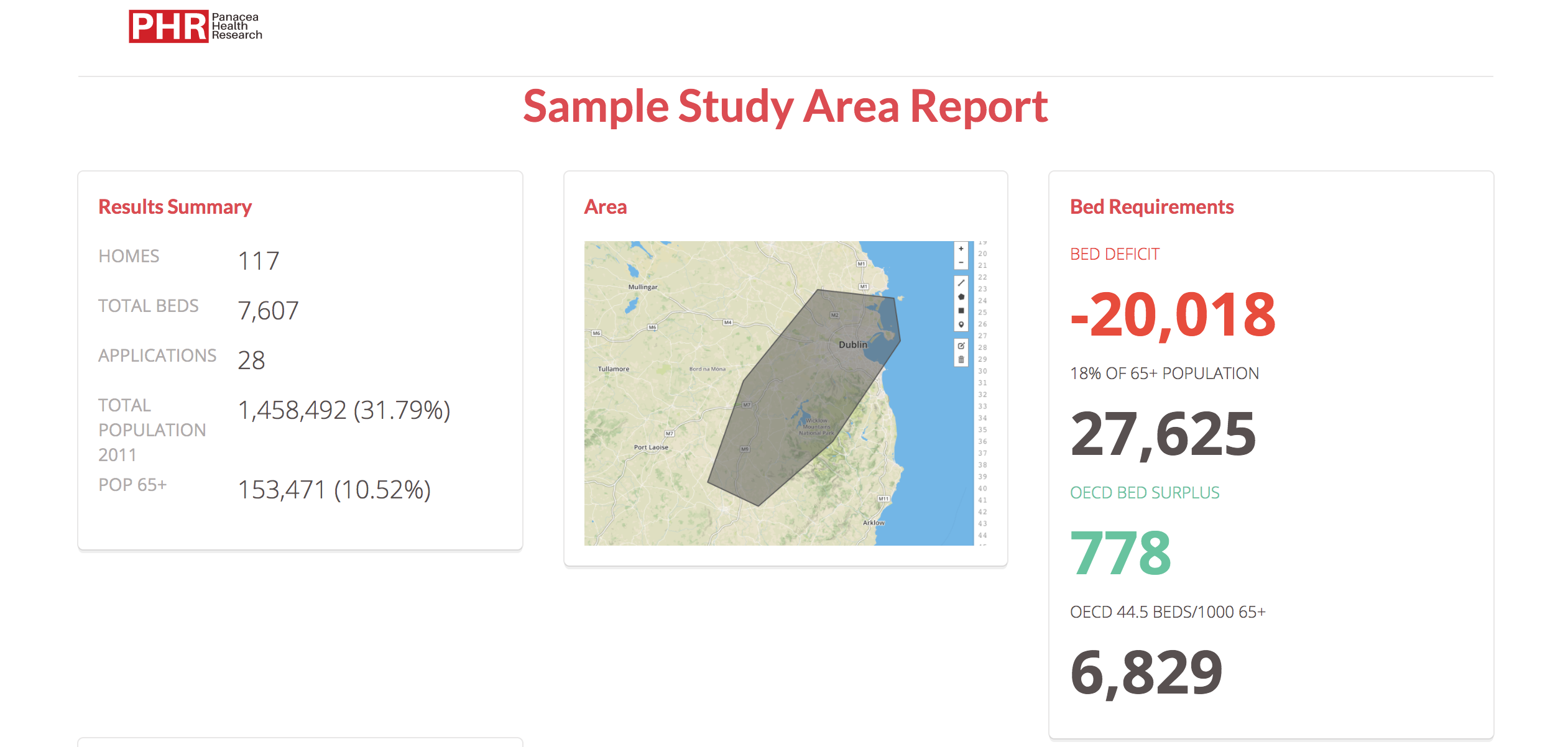The image size is (1568, 747).
Task: Click the Sample Study Area Report title
Action: point(785,106)
